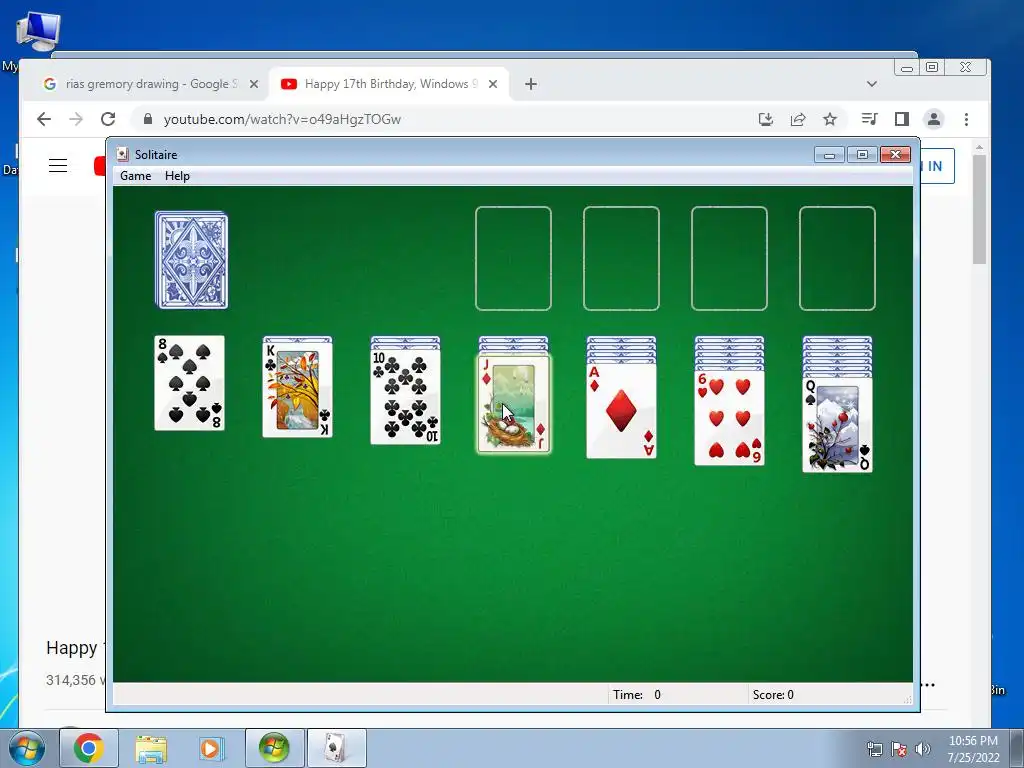Select the 8 of spades card

click(189, 383)
